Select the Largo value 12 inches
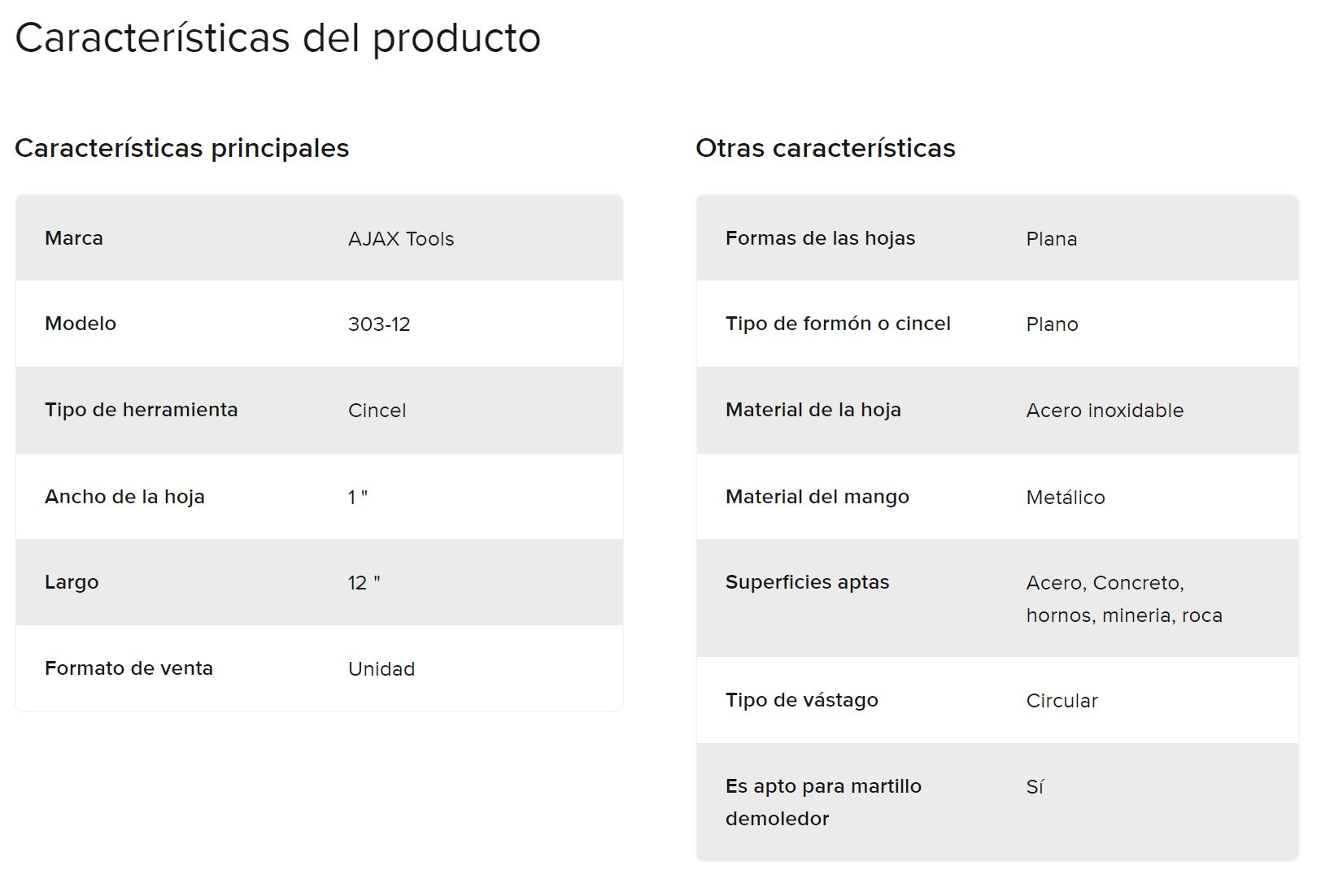Image resolution: width=1321 pixels, height=896 pixels. point(364,583)
